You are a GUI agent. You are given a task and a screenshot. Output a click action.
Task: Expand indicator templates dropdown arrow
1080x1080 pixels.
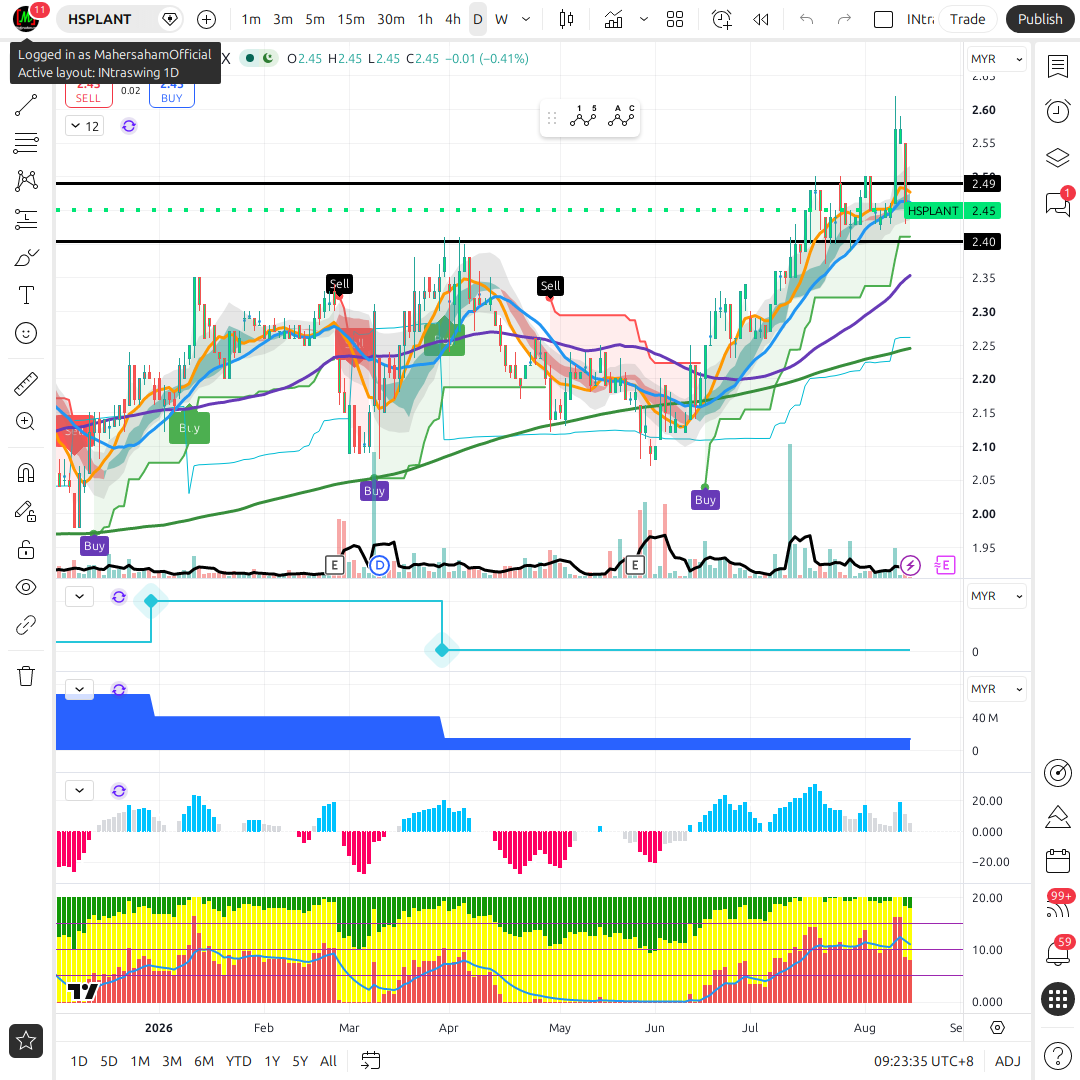(644, 19)
